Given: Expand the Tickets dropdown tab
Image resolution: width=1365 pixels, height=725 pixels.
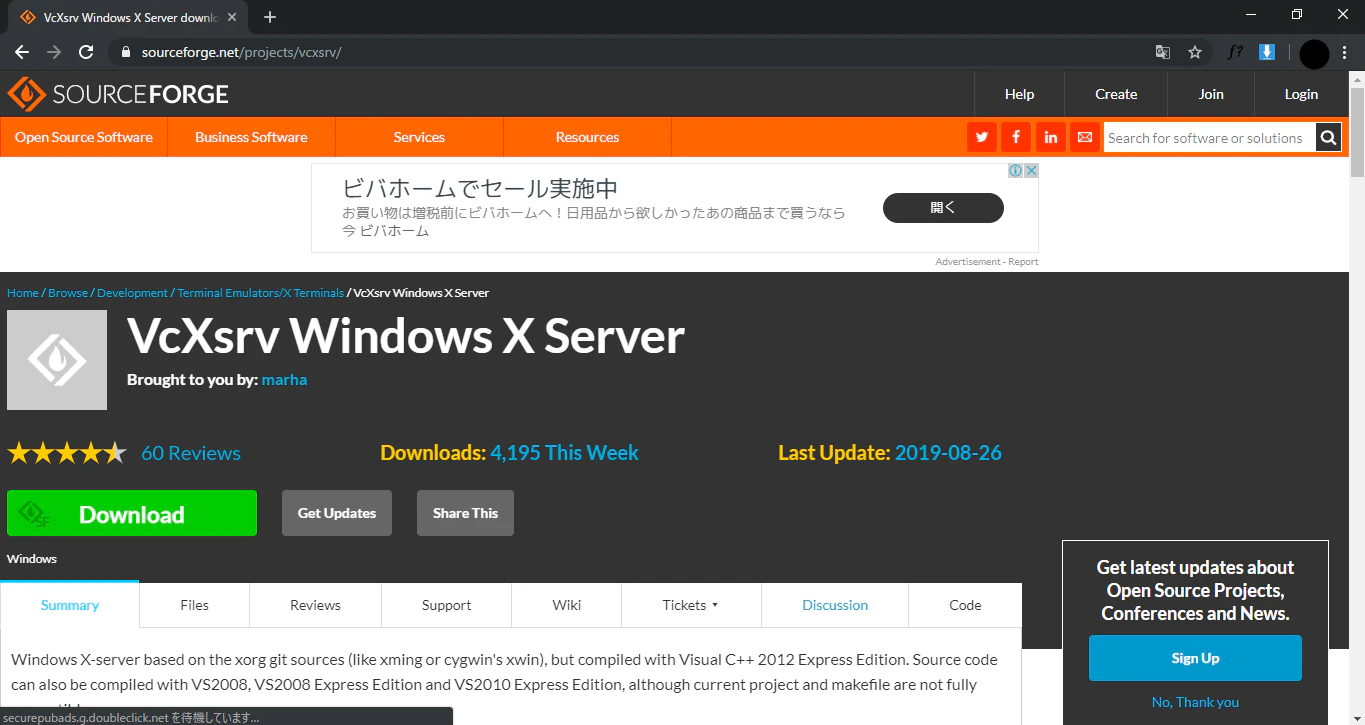Looking at the screenshot, I should (691, 605).
